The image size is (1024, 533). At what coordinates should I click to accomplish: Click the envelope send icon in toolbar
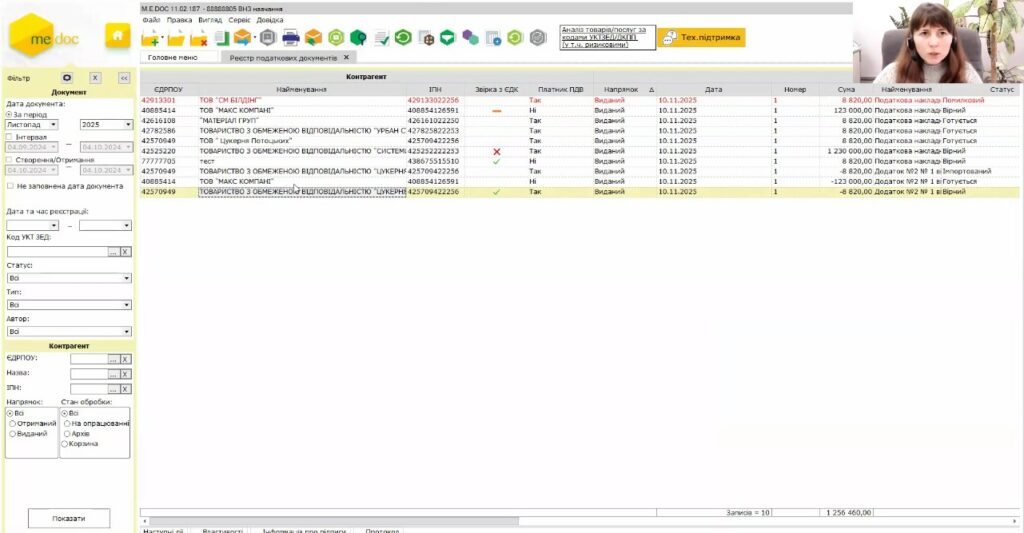242,38
